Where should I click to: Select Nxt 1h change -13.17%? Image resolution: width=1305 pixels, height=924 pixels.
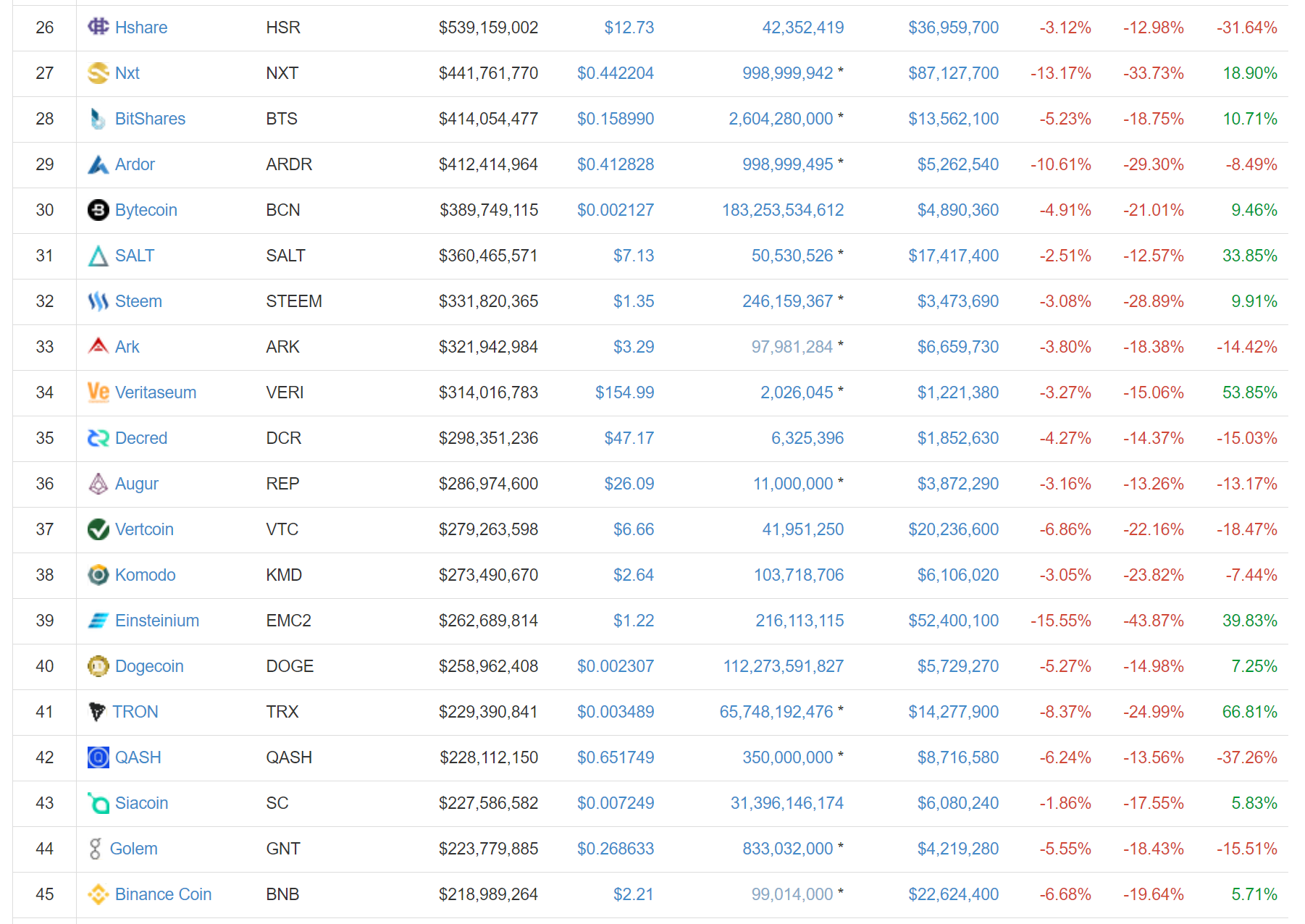tap(1061, 73)
